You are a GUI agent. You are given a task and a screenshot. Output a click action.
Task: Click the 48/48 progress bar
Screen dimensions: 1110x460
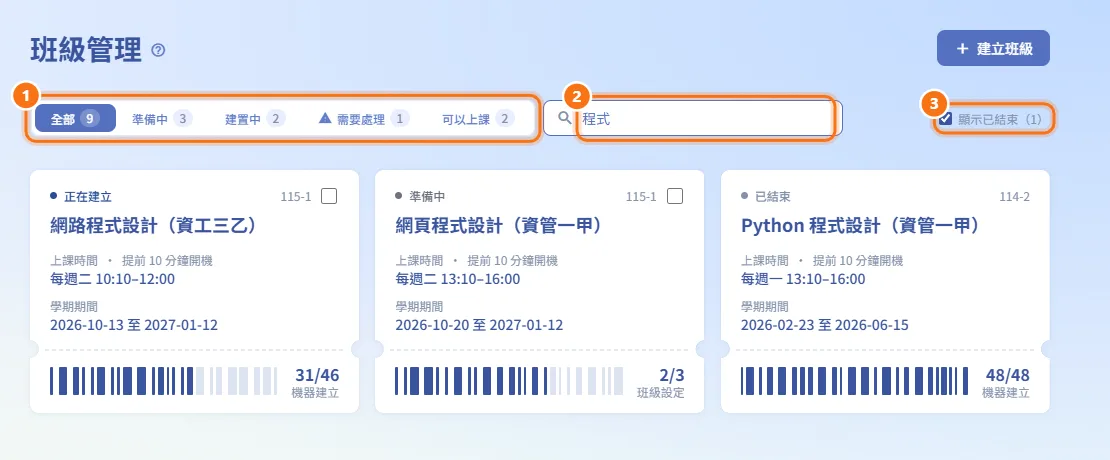854,381
